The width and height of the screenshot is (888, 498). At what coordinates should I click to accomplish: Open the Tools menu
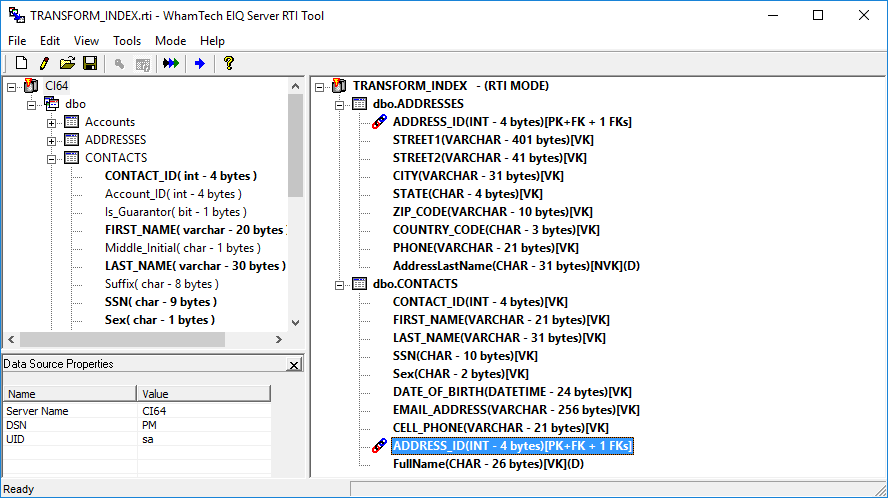pos(127,41)
